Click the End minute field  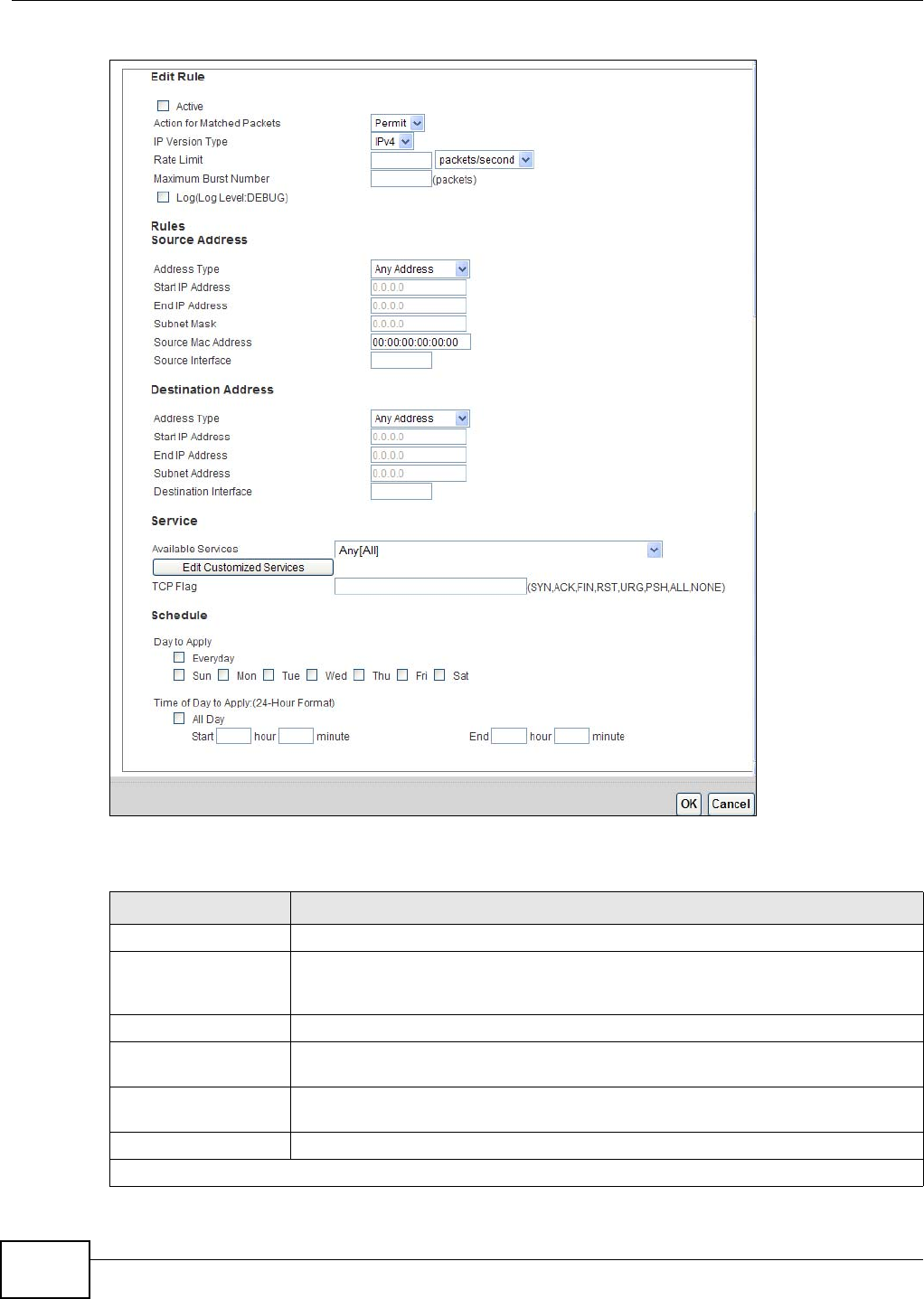click(x=571, y=736)
